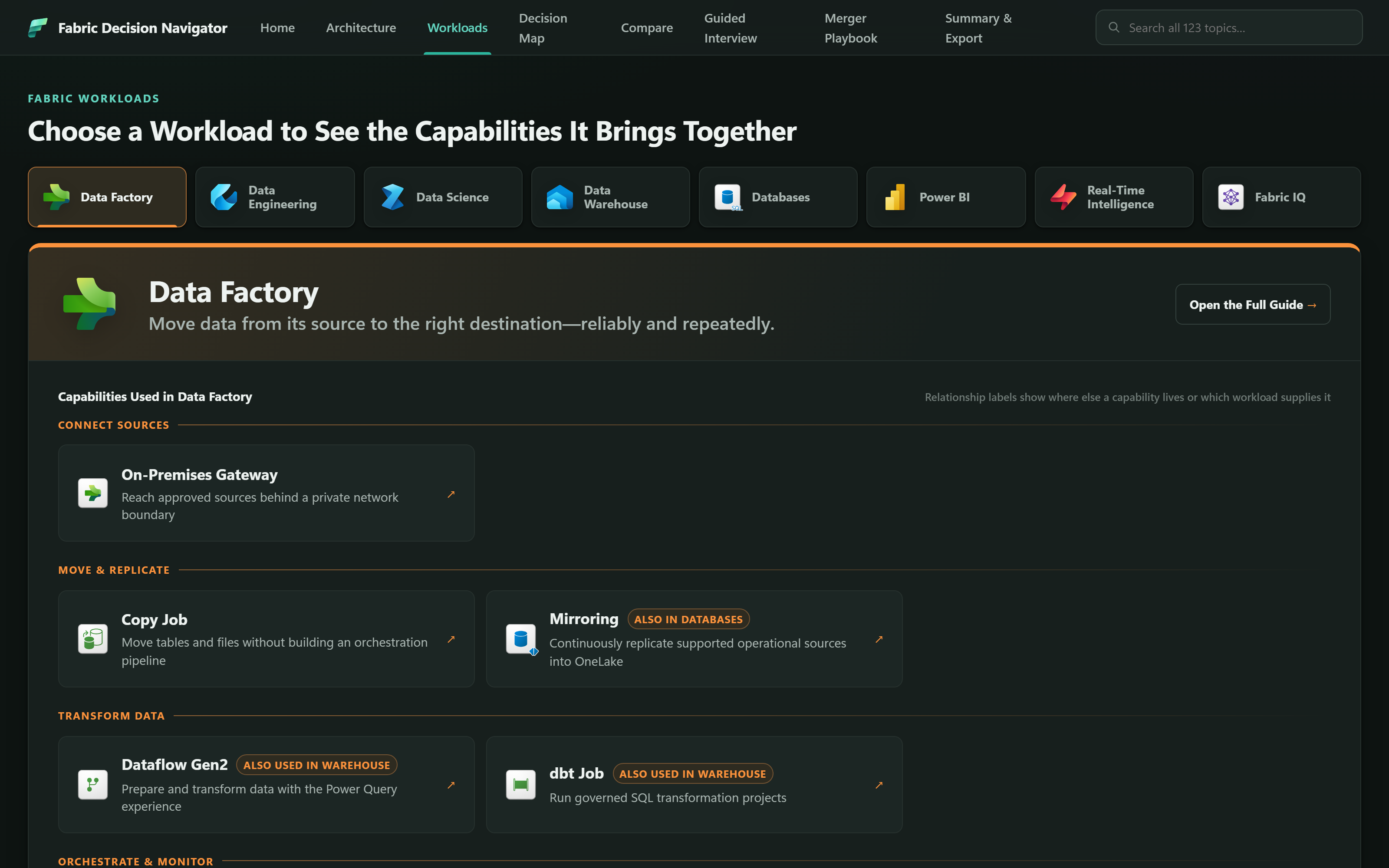The height and width of the screenshot is (868, 1389).
Task: Click the Real-Time Intelligence lightning icon
Action: point(1063,197)
